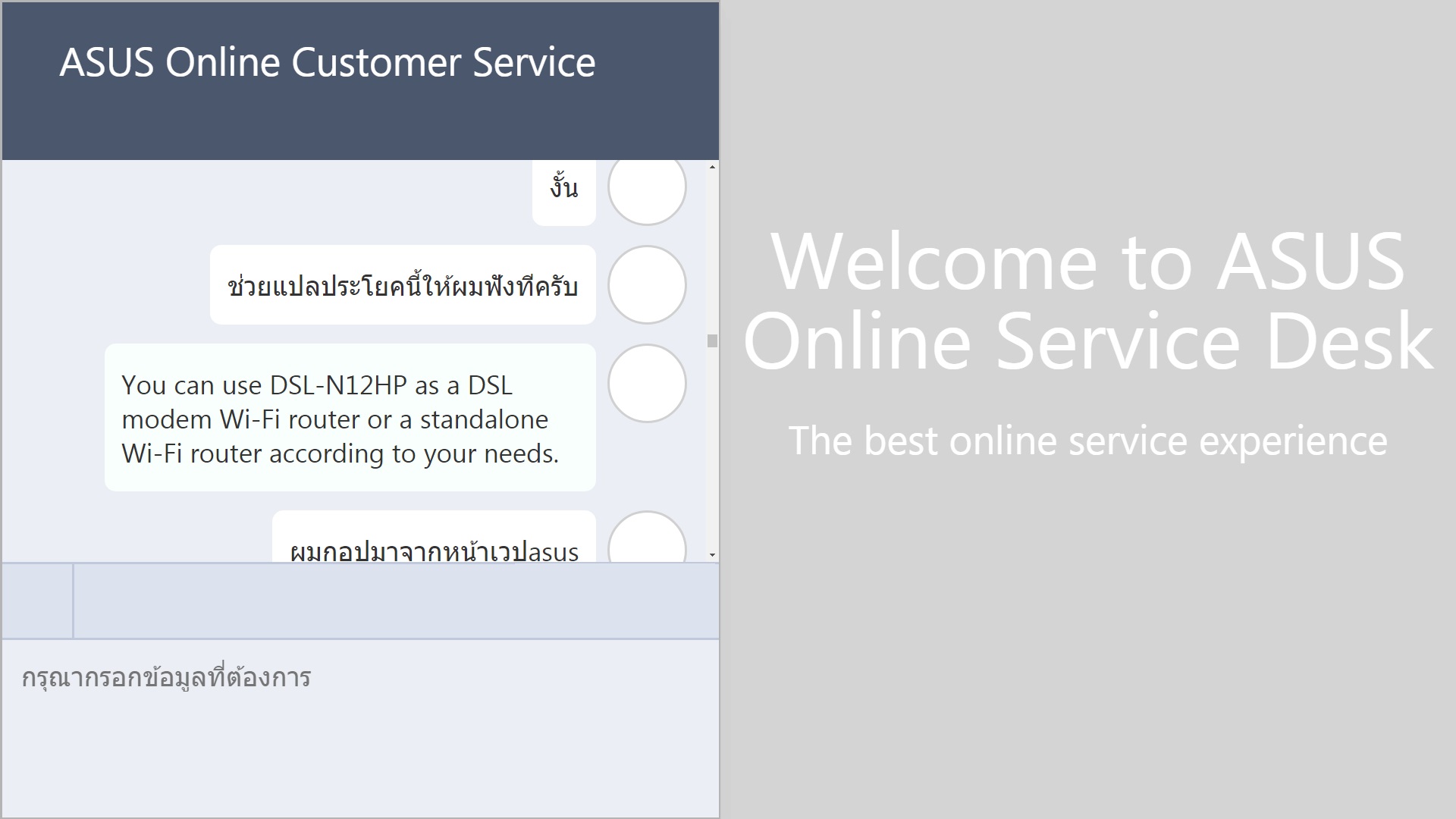Click the small blank box left of the toolbar
The width and height of the screenshot is (1456, 819).
point(37,601)
